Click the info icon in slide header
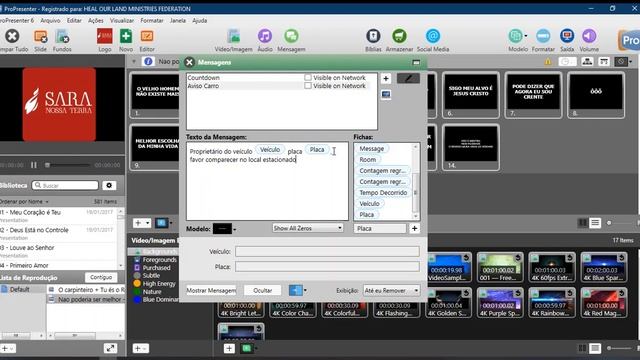Viewport: 640px width, 360px height. (148, 62)
